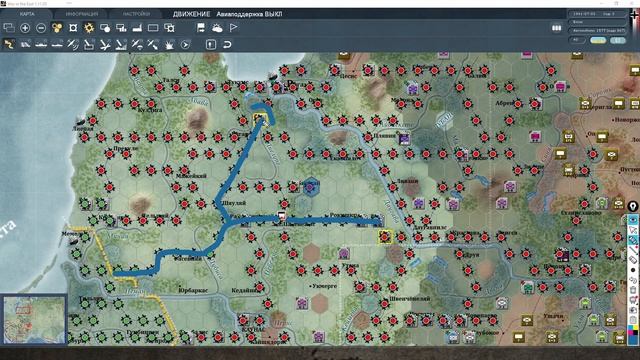Click the end-turn cross emblem in the top-right corner
This screenshot has height=360, width=640.
pos(635,15)
